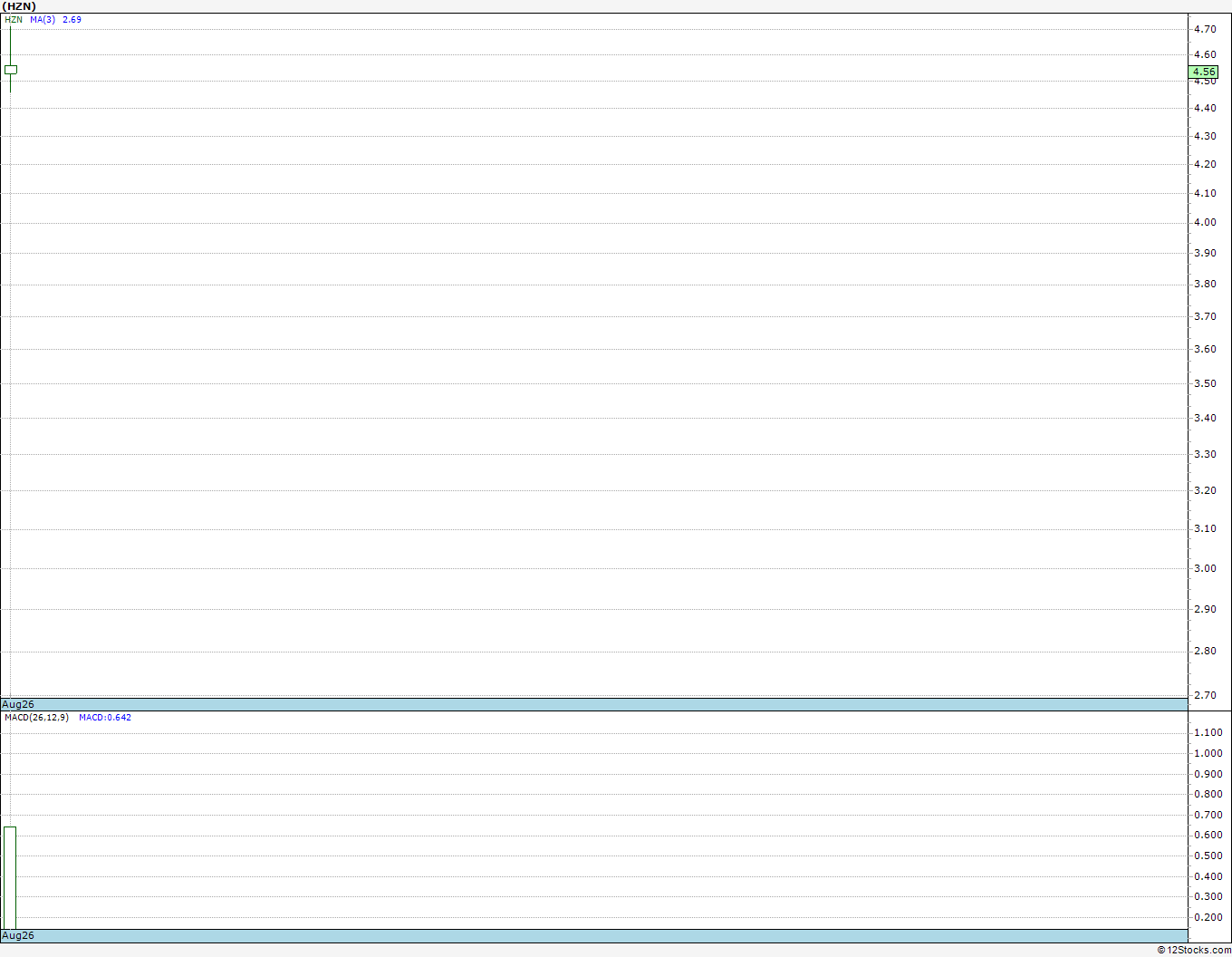Click the 0.600 MACD axis label
The height and width of the screenshot is (957, 1232).
click(x=1208, y=835)
